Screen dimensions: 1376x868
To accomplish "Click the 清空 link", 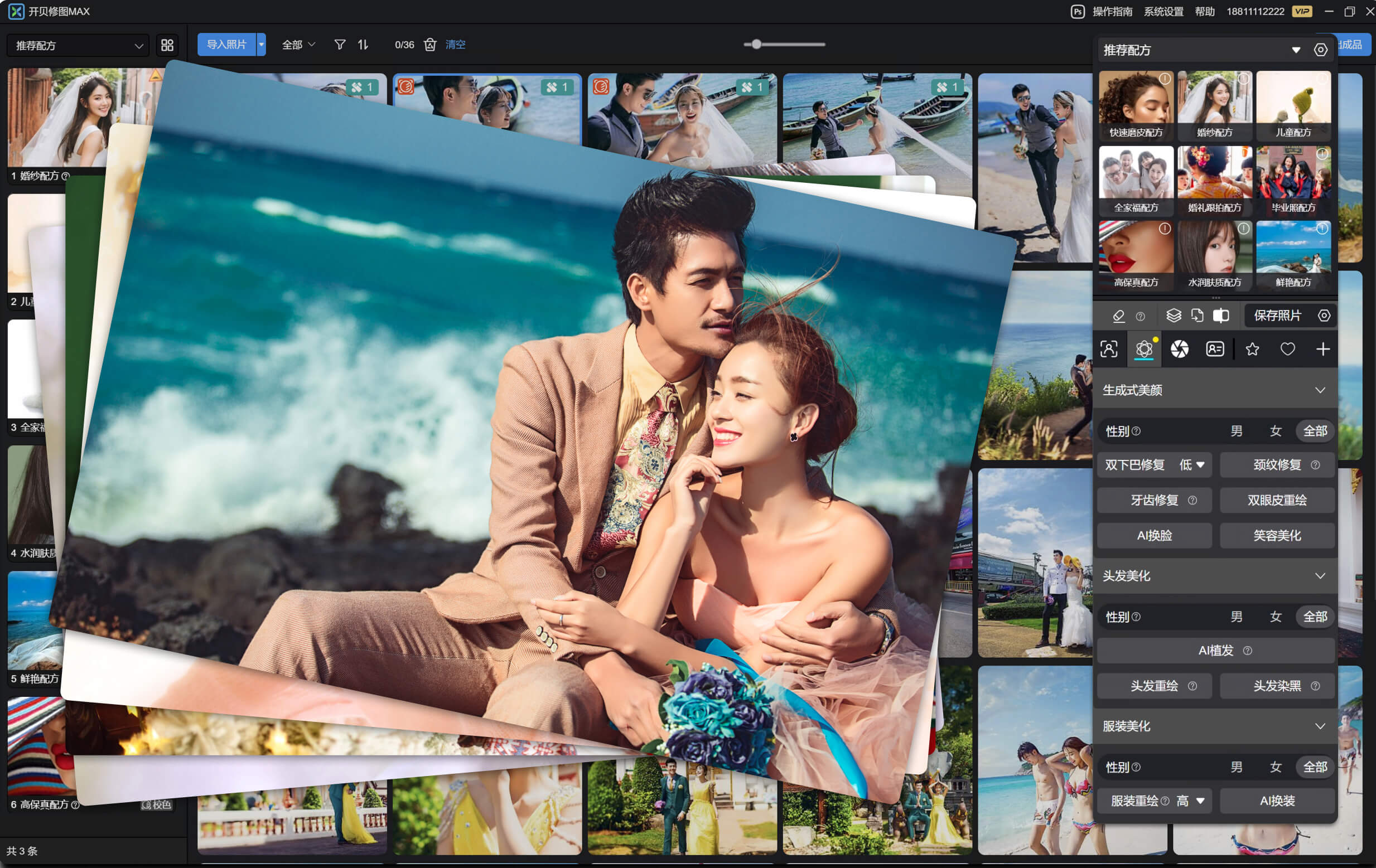I will pos(455,45).
